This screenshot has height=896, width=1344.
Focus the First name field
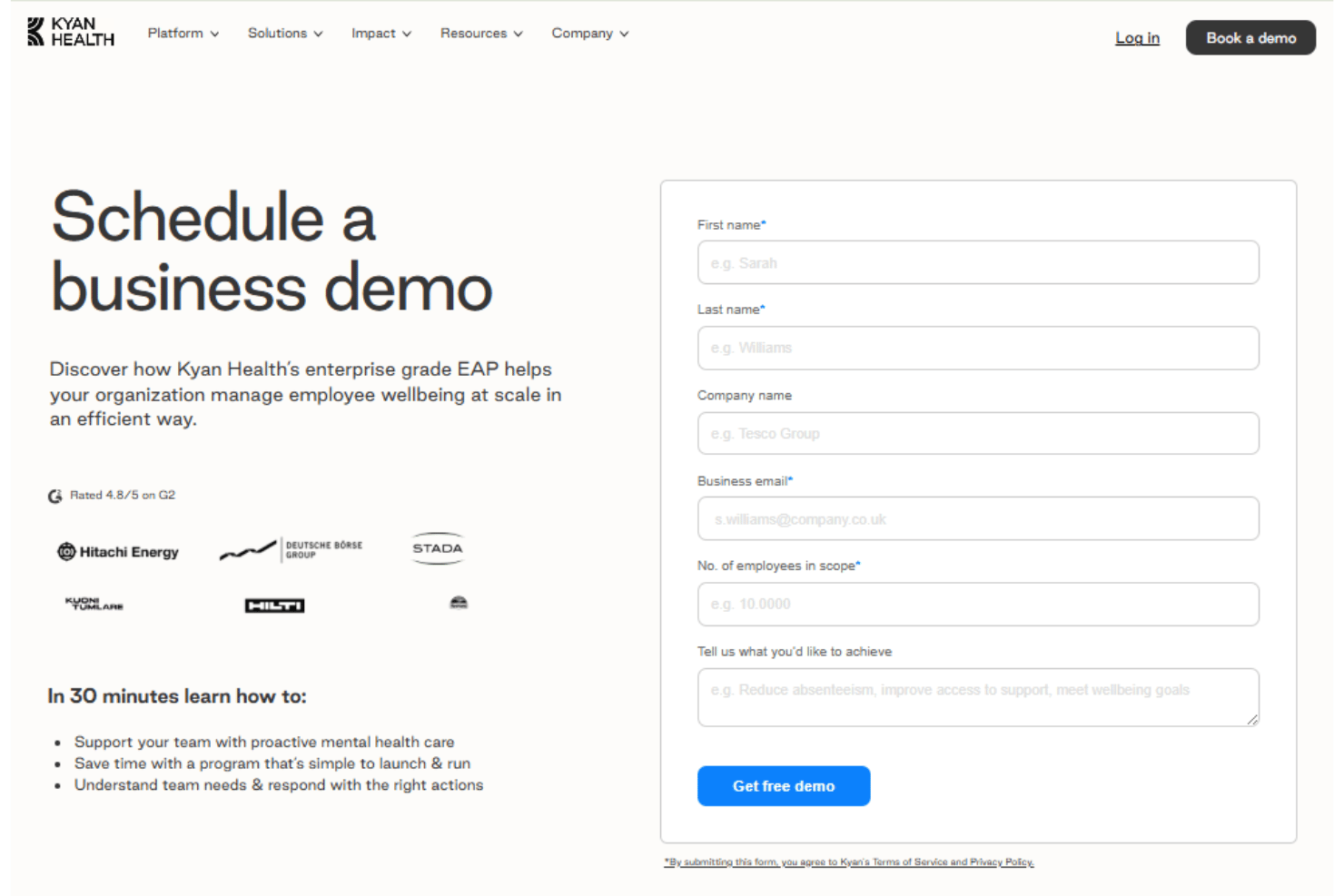[x=978, y=262]
